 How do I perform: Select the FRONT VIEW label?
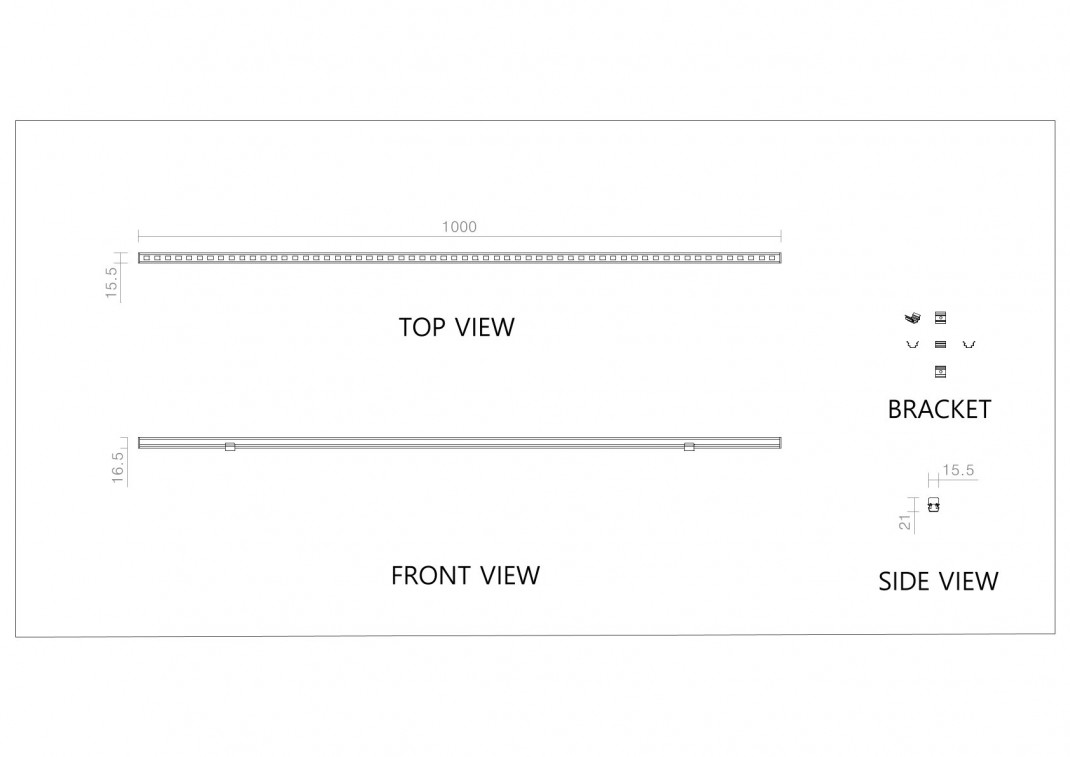click(x=465, y=575)
